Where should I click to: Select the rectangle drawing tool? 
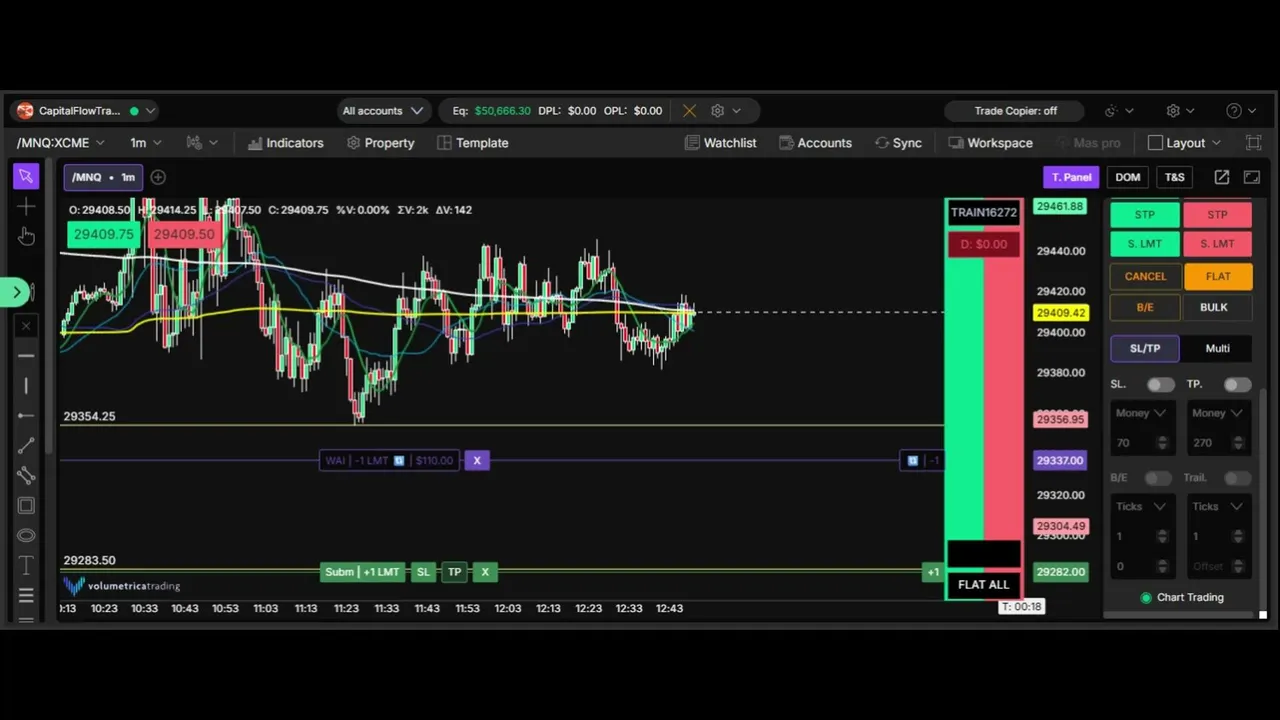click(26, 506)
